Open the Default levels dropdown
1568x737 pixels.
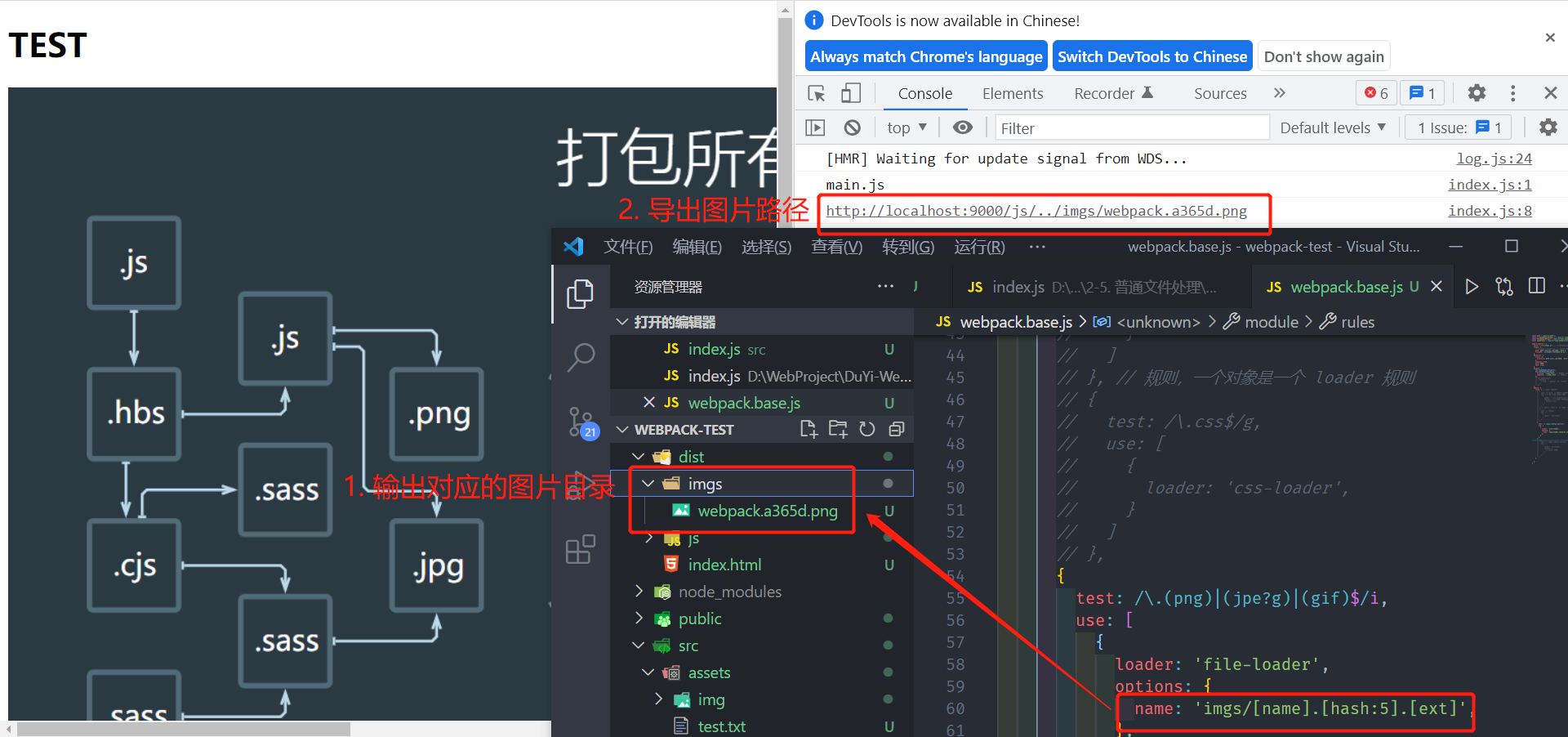click(1333, 127)
